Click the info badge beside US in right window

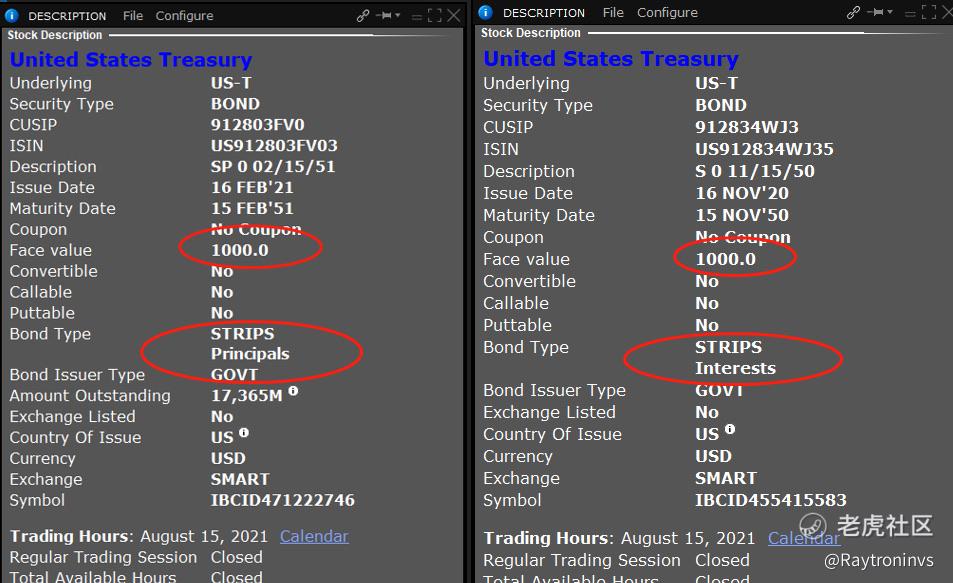[x=730, y=429]
